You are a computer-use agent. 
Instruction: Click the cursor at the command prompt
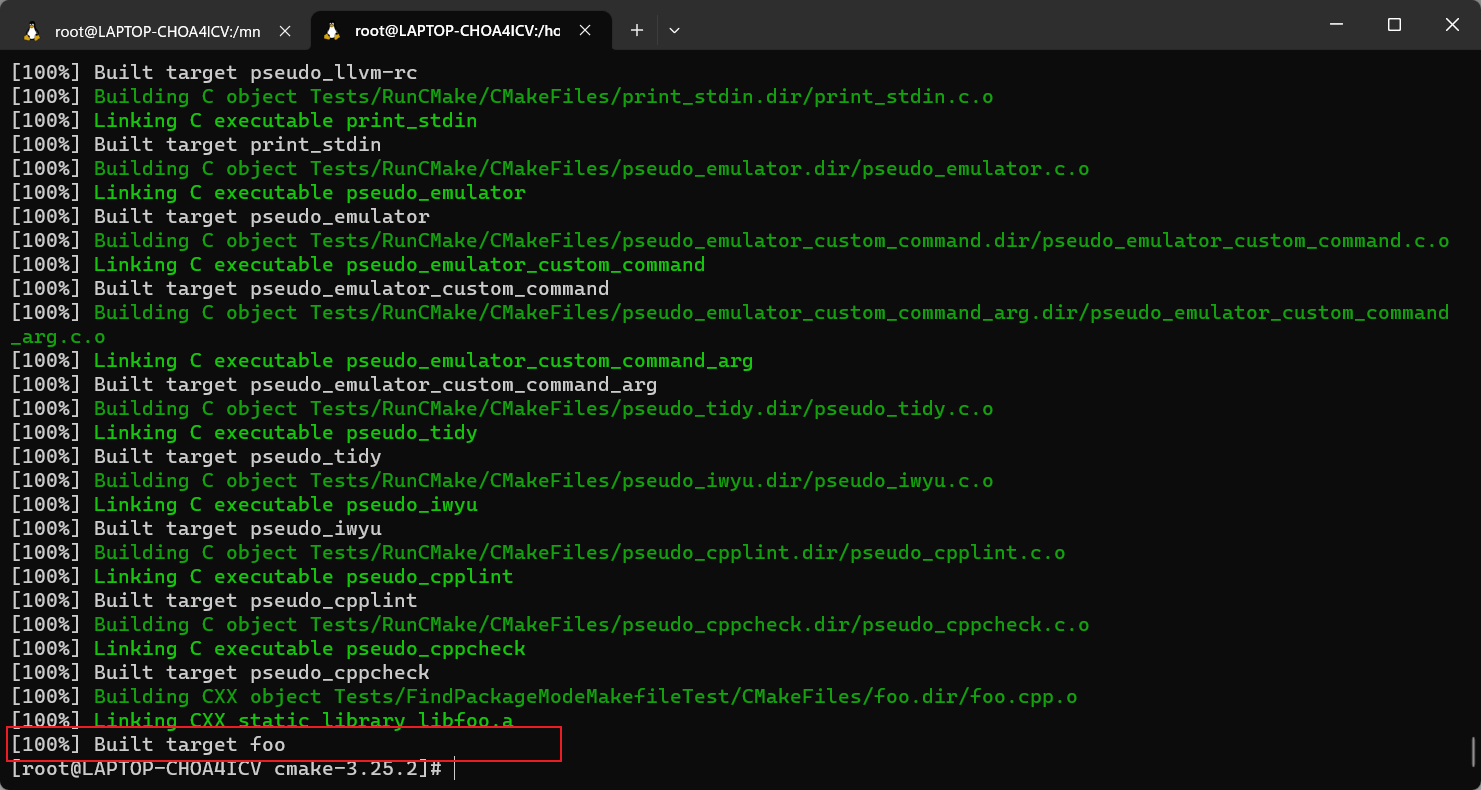tap(455, 768)
